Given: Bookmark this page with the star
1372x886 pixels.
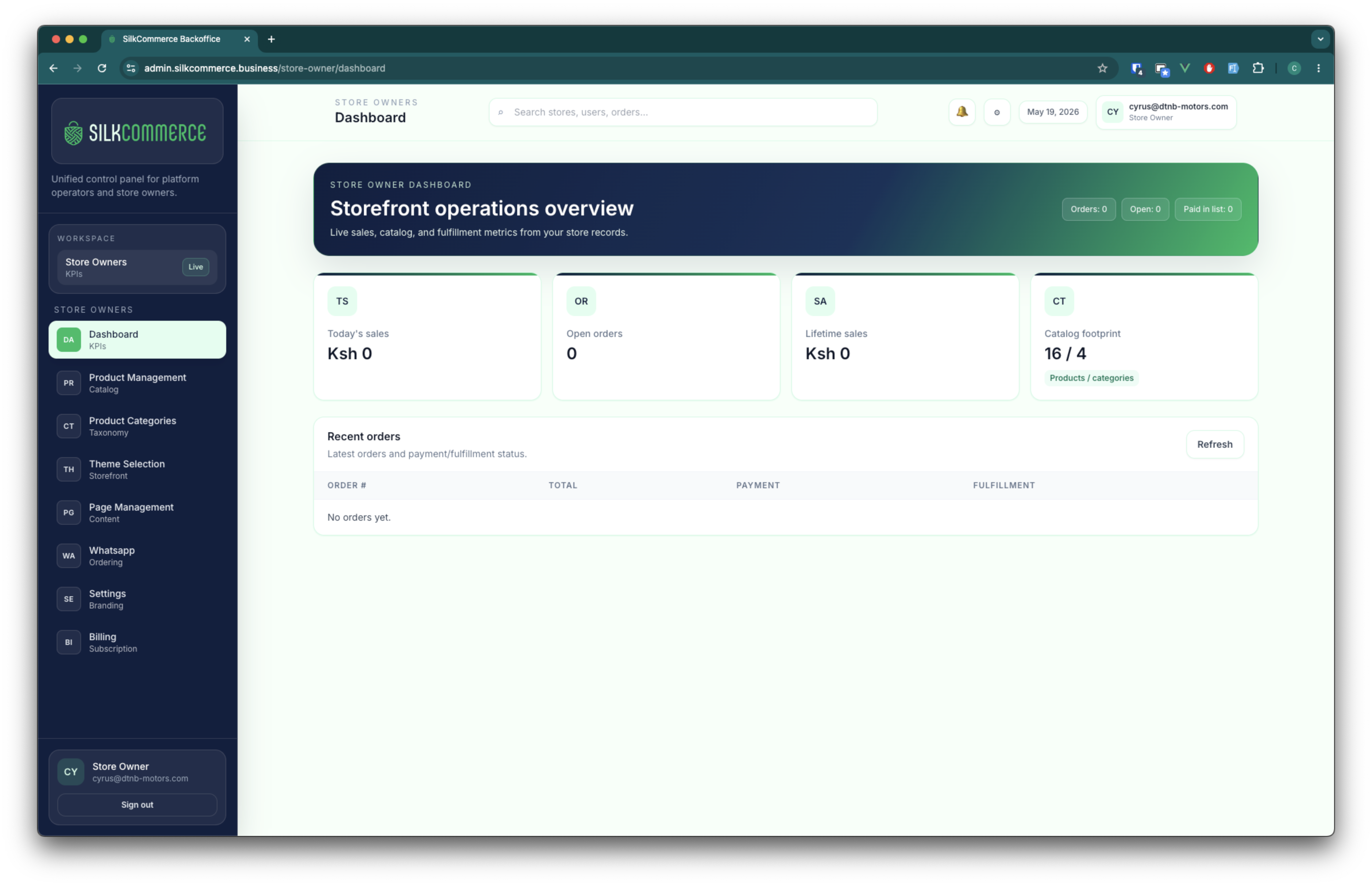Looking at the screenshot, I should coord(1102,68).
